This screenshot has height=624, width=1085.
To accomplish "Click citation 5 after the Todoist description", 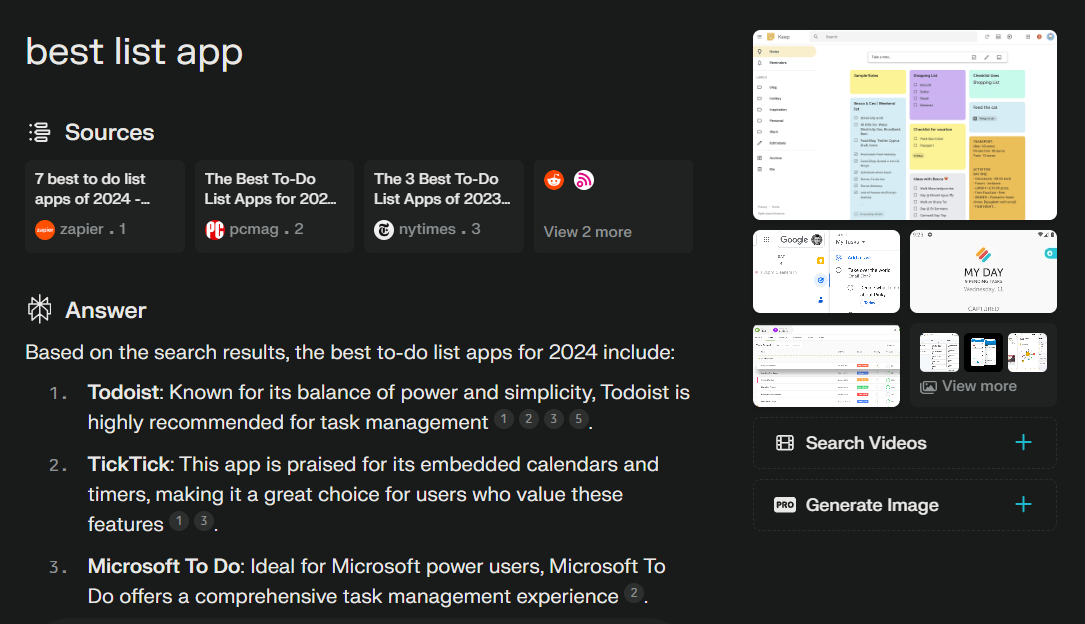I will point(578,419).
